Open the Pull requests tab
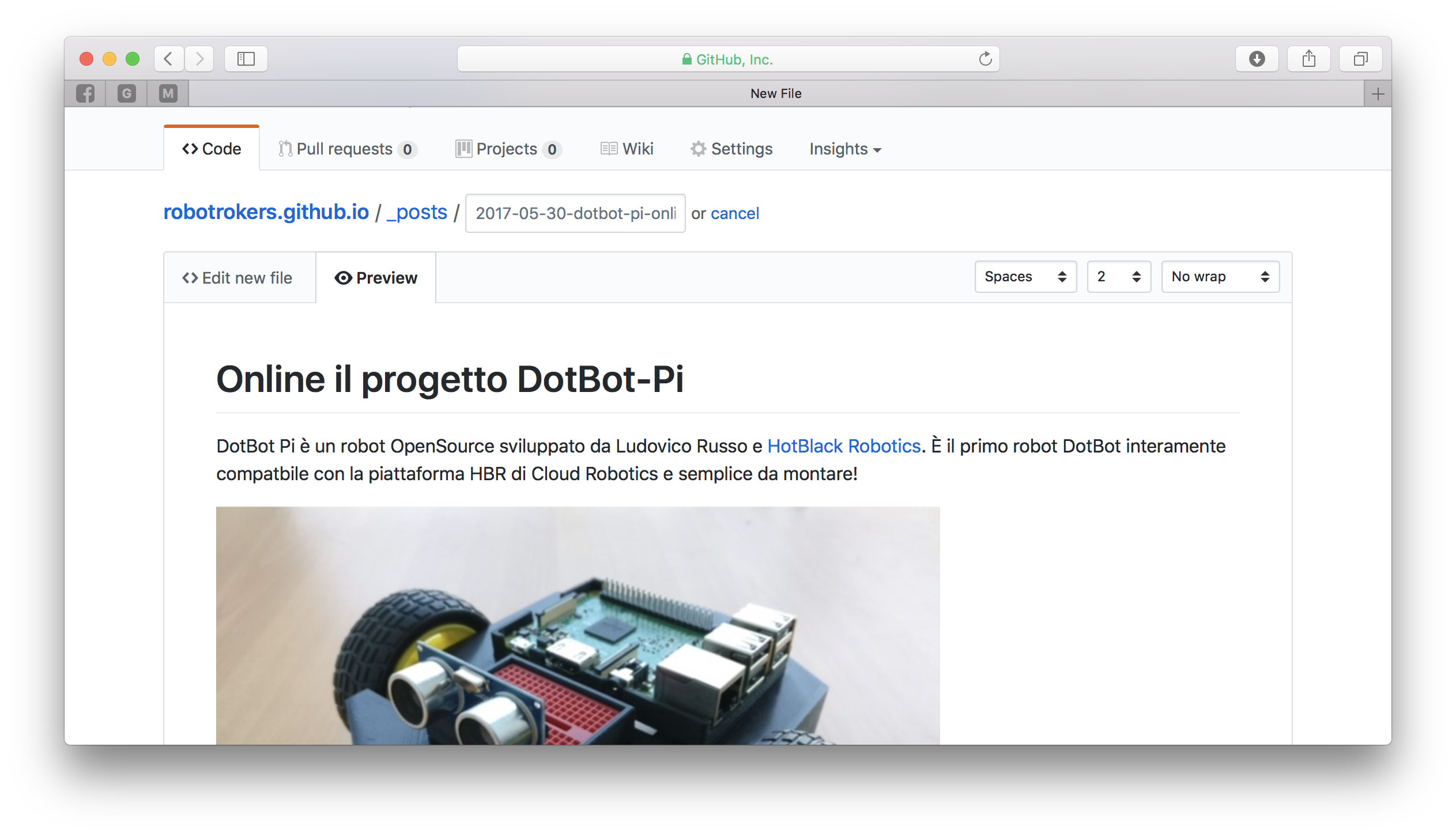 tap(347, 149)
